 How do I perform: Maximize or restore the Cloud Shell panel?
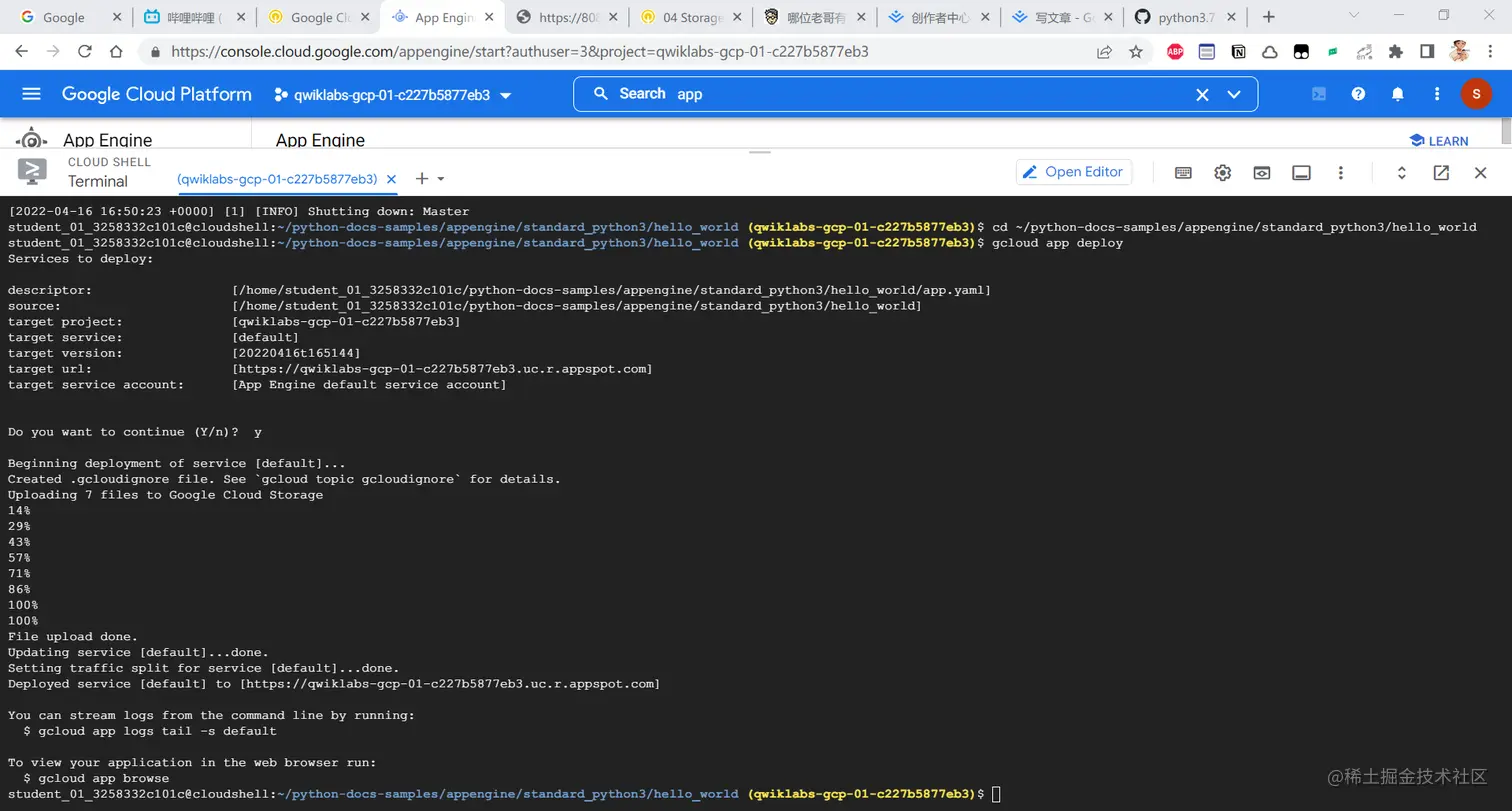[x=1402, y=172]
